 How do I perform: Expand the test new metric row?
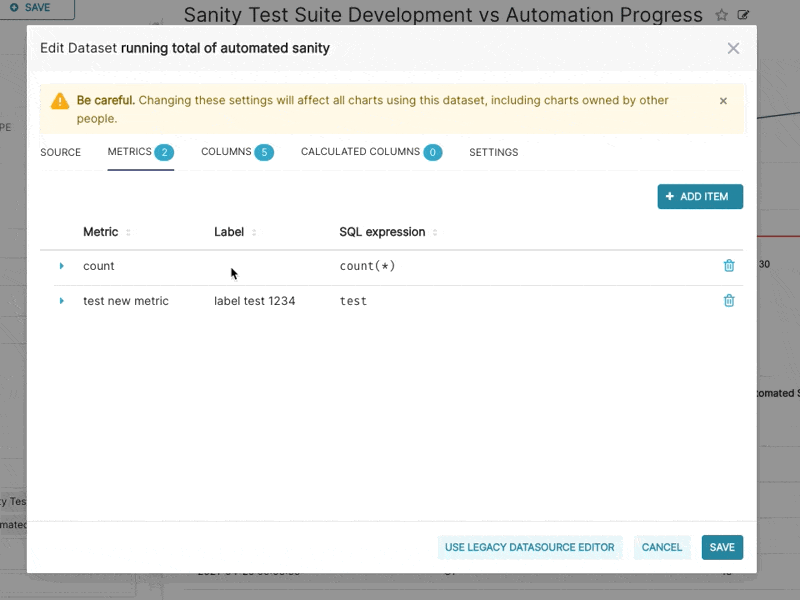(x=62, y=301)
